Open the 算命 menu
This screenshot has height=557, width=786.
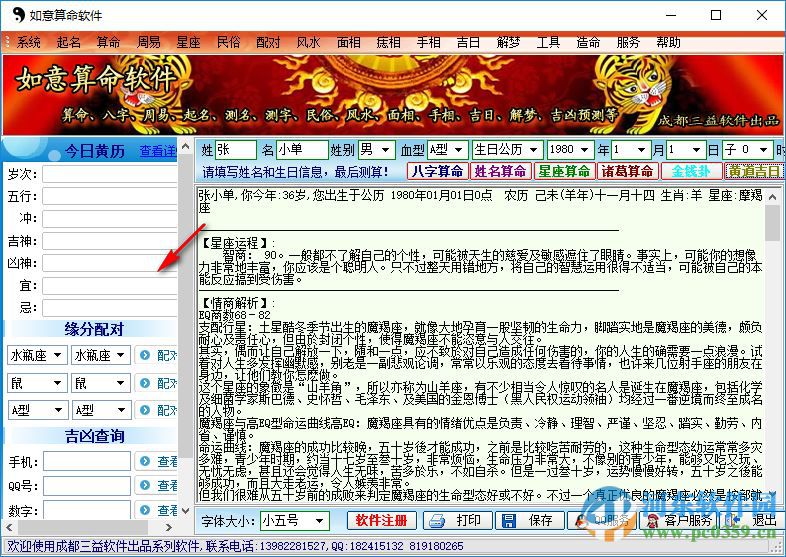[108, 43]
